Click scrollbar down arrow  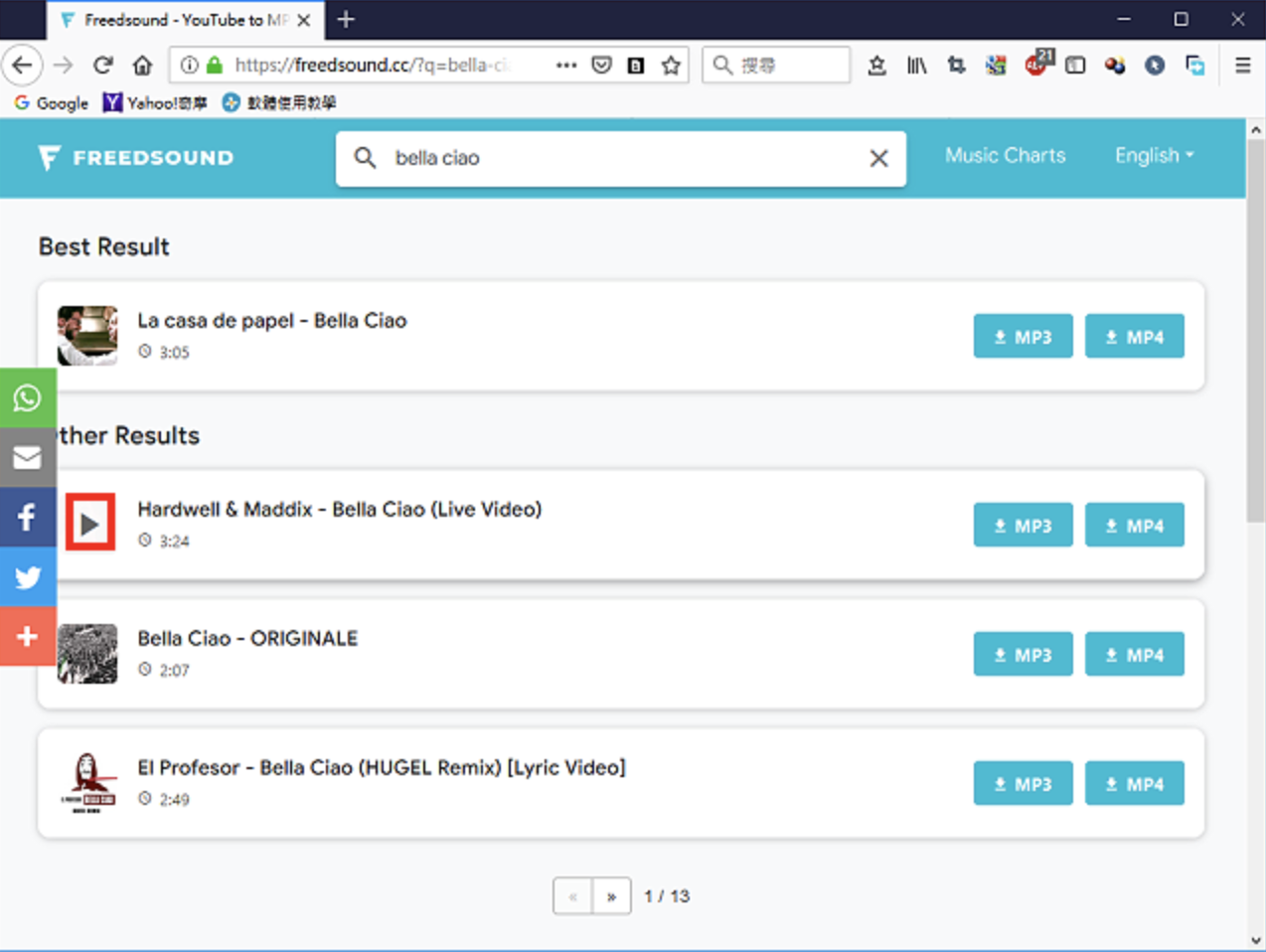coord(1256,940)
